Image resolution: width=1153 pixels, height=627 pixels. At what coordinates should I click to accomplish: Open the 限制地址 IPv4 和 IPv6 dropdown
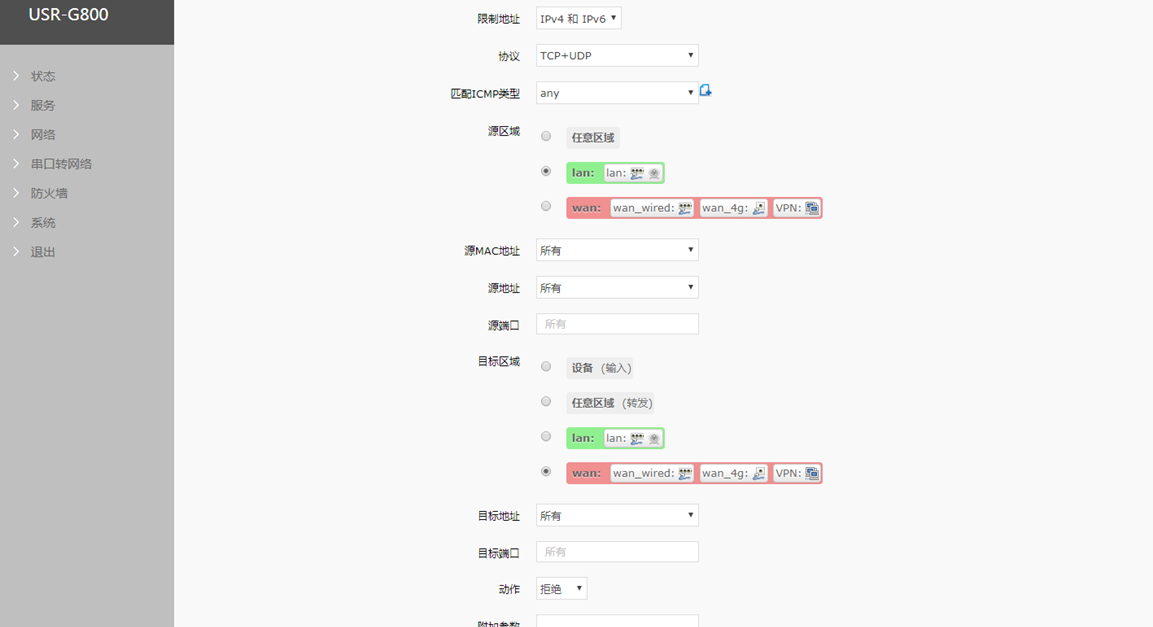(x=578, y=19)
